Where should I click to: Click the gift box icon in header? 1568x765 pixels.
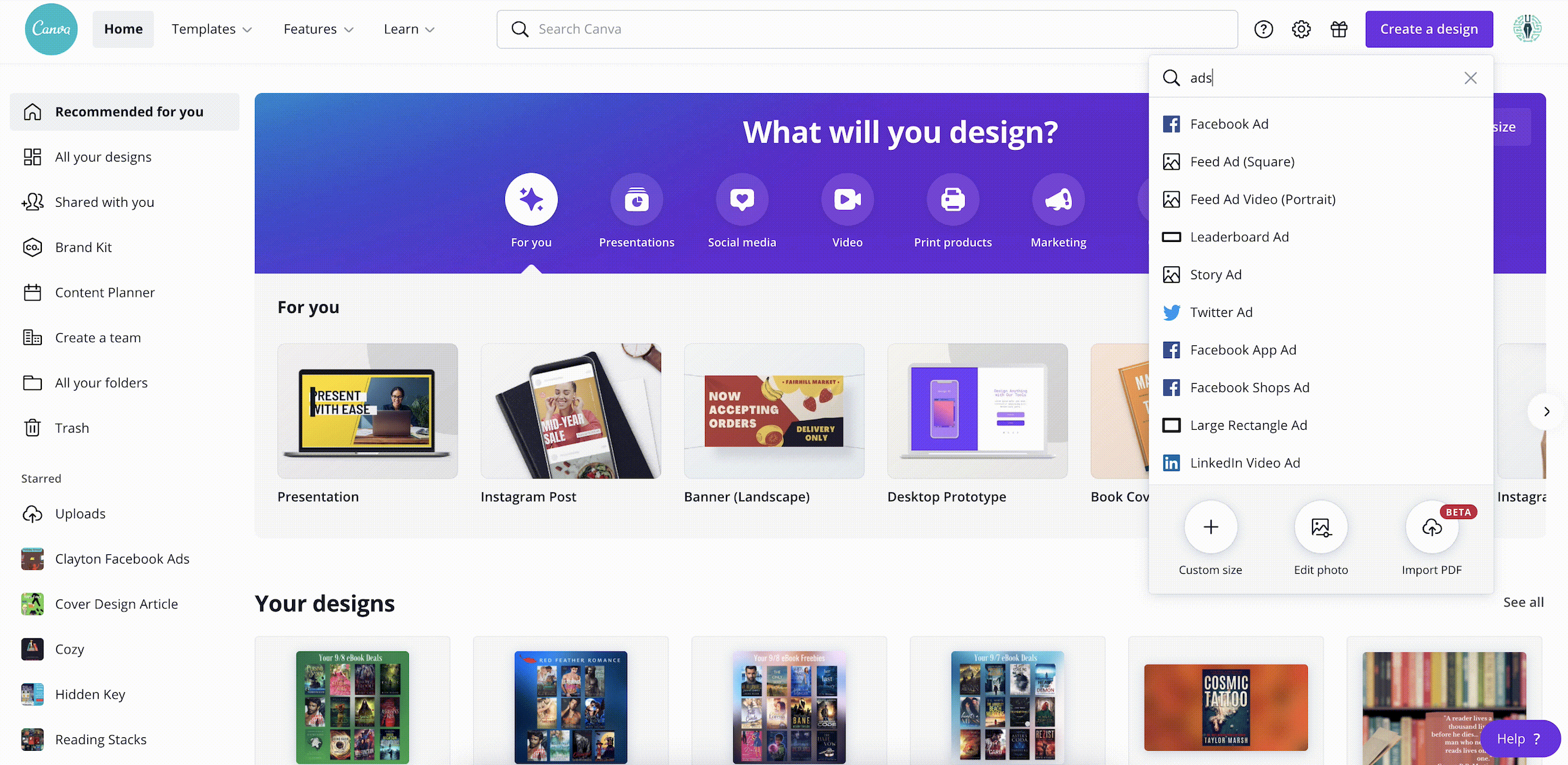pos(1339,29)
